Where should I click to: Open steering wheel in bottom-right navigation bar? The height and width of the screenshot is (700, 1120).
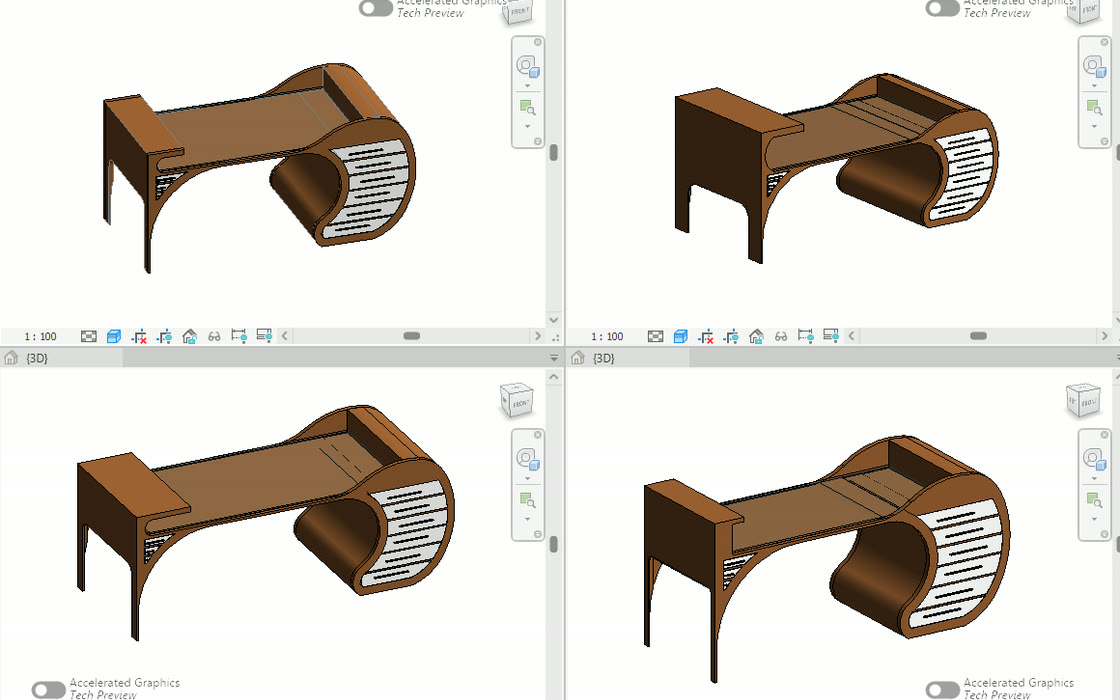[1094, 459]
